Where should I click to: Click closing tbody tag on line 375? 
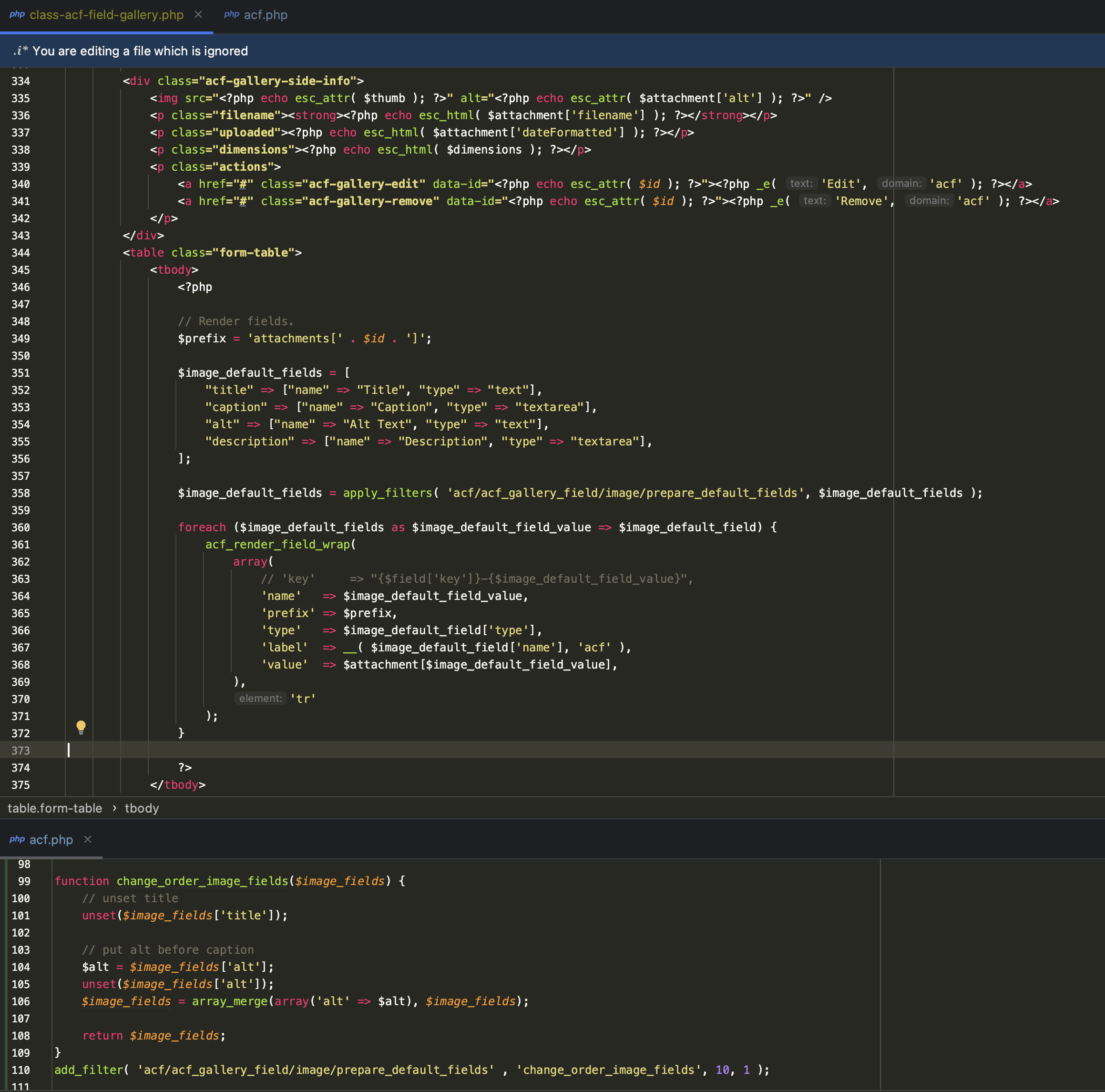[178, 785]
